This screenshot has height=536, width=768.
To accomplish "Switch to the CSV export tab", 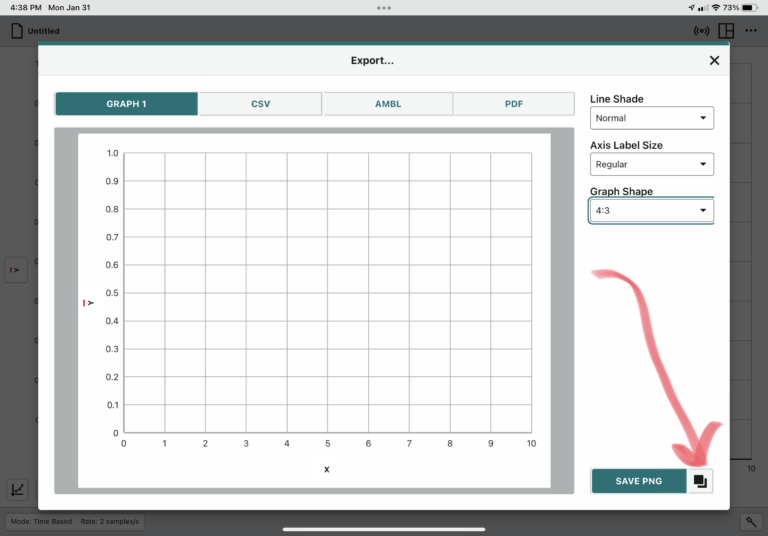I will (261, 104).
